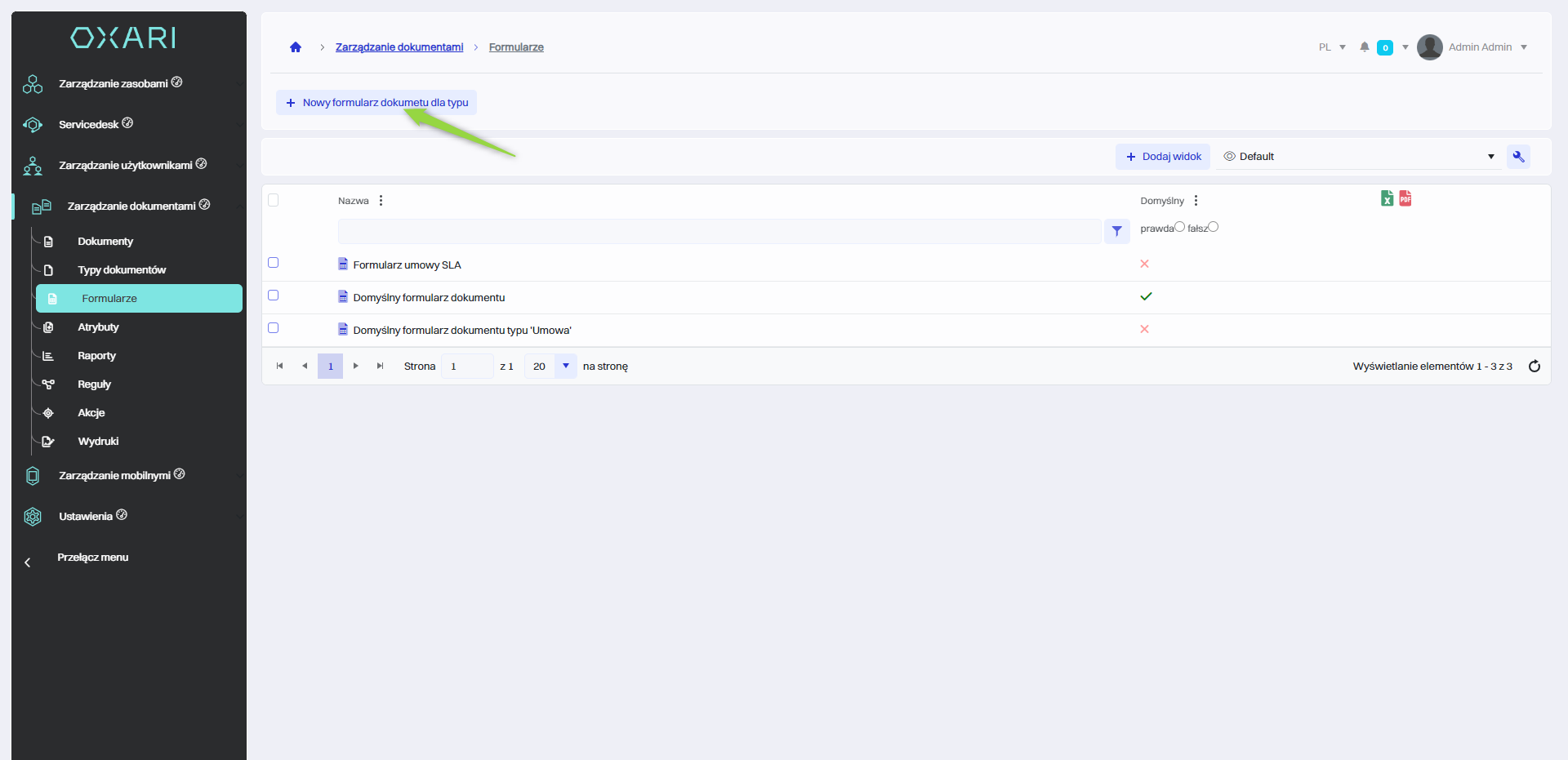Viewport: 1568px width, 760px height.
Task: Open Typy dokumentów menu item
Action: coord(122,270)
